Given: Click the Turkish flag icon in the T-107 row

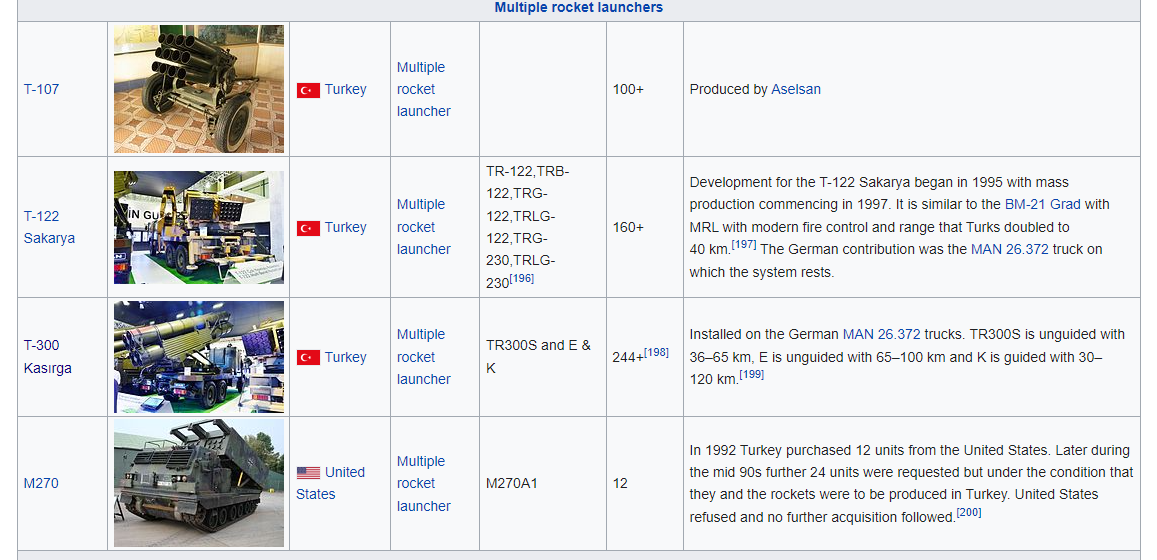Looking at the screenshot, I should point(308,90).
